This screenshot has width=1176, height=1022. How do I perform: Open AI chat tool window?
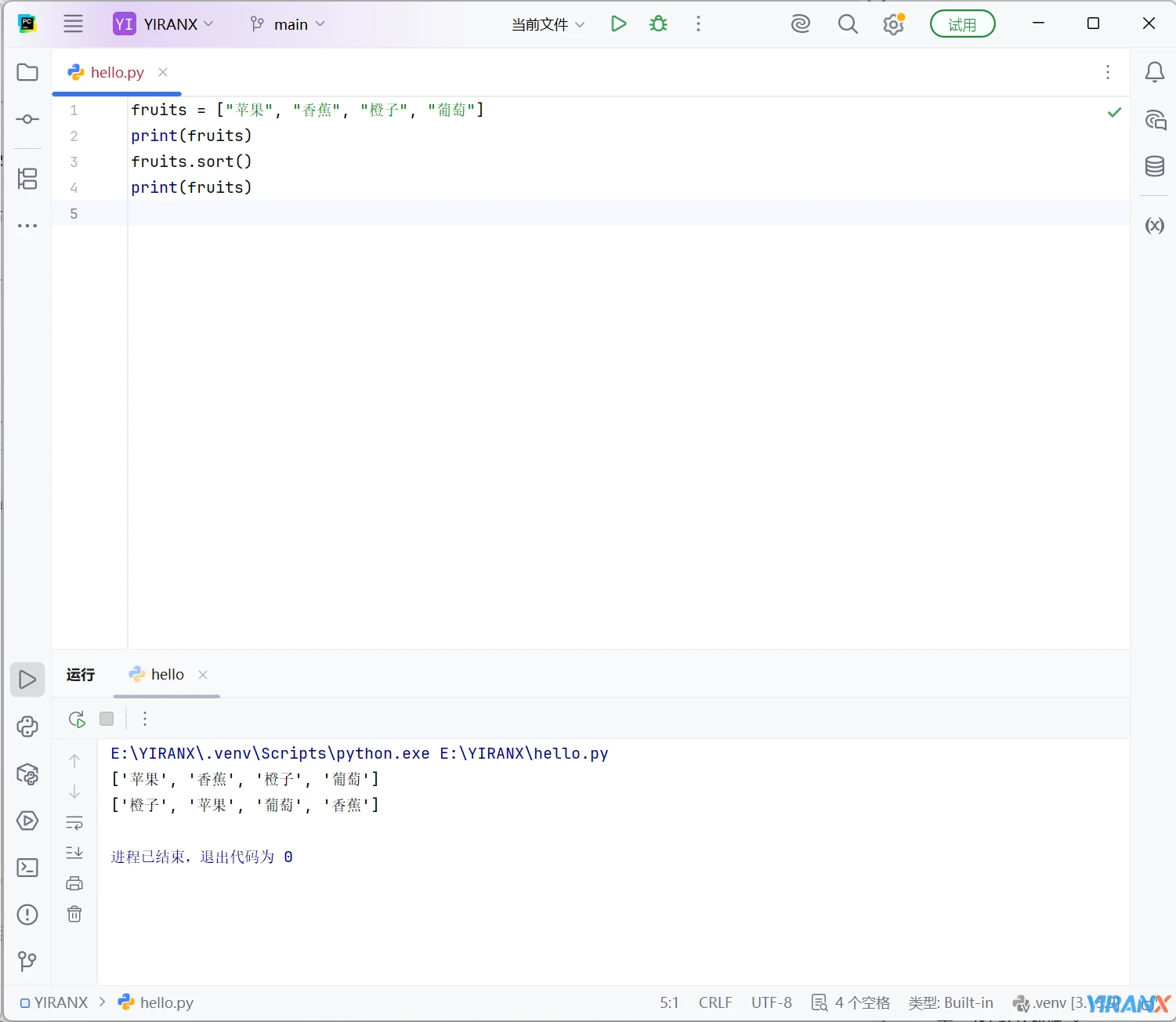click(1155, 120)
